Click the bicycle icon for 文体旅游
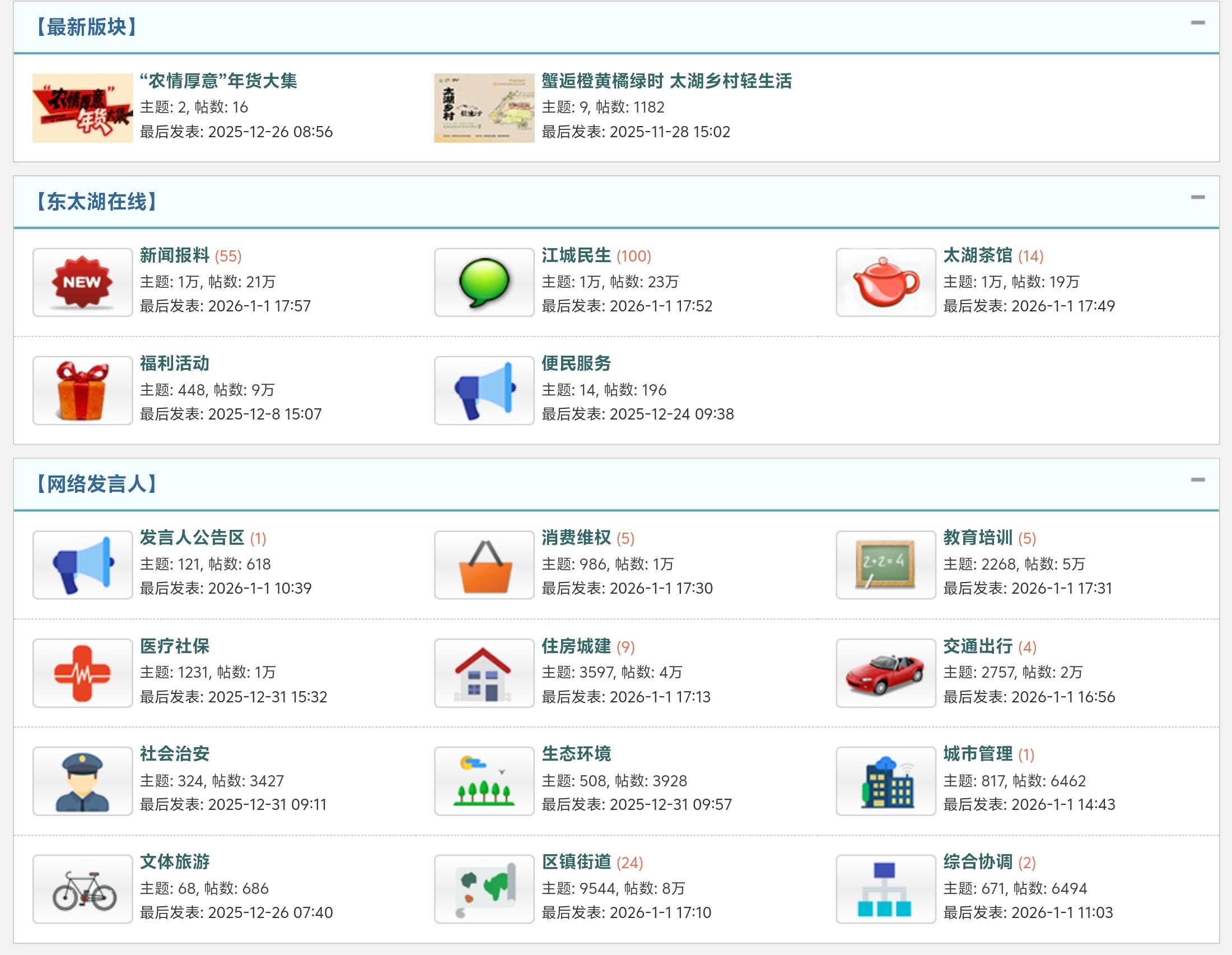This screenshot has height=955, width=1232. click(x=82, y=889)
